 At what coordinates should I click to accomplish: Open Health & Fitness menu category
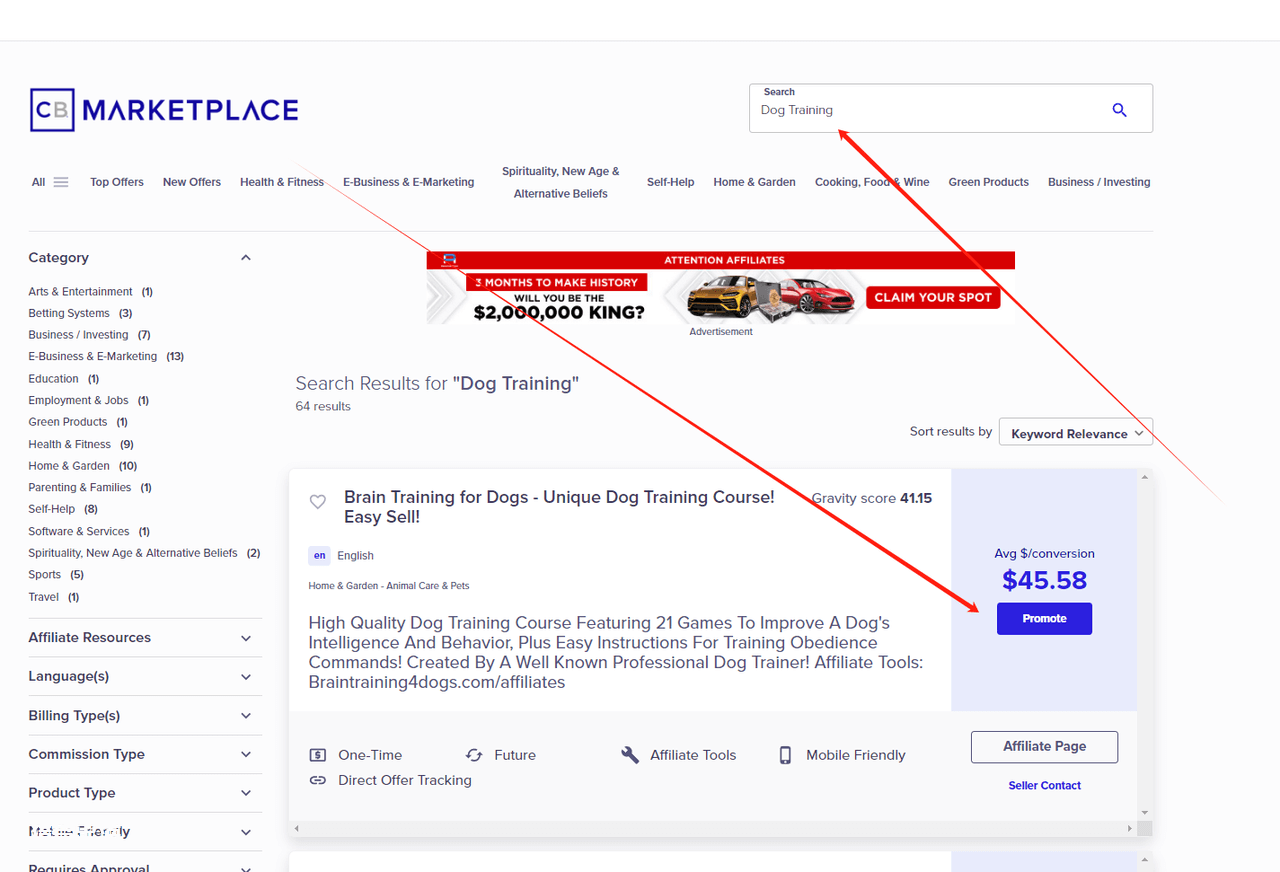[x=282, y=182]
